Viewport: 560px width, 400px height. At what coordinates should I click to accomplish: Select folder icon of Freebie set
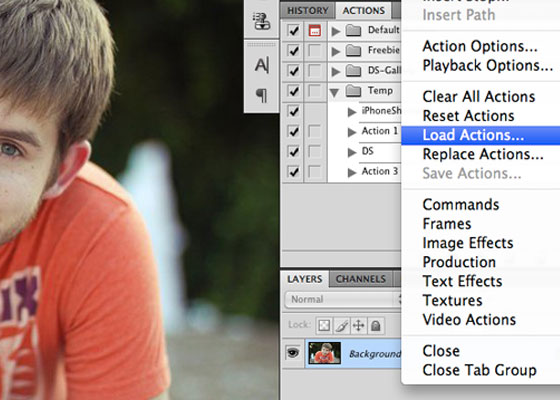(353, 51)
